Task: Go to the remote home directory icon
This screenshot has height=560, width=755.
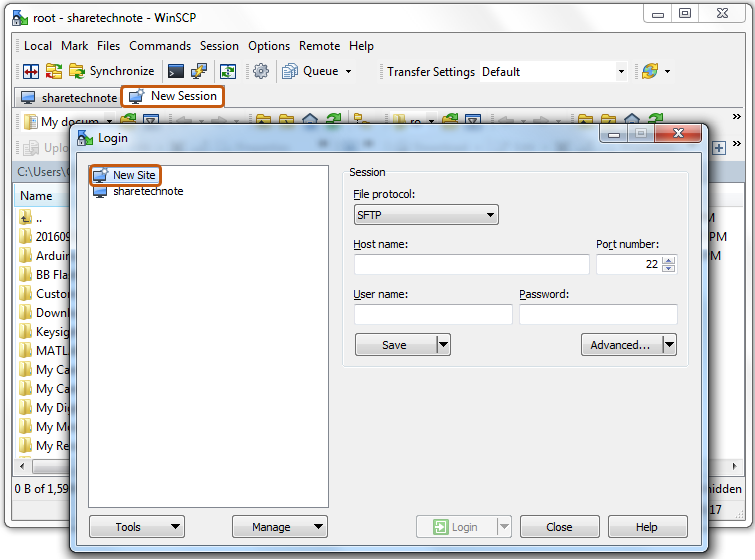Action: 632,119
